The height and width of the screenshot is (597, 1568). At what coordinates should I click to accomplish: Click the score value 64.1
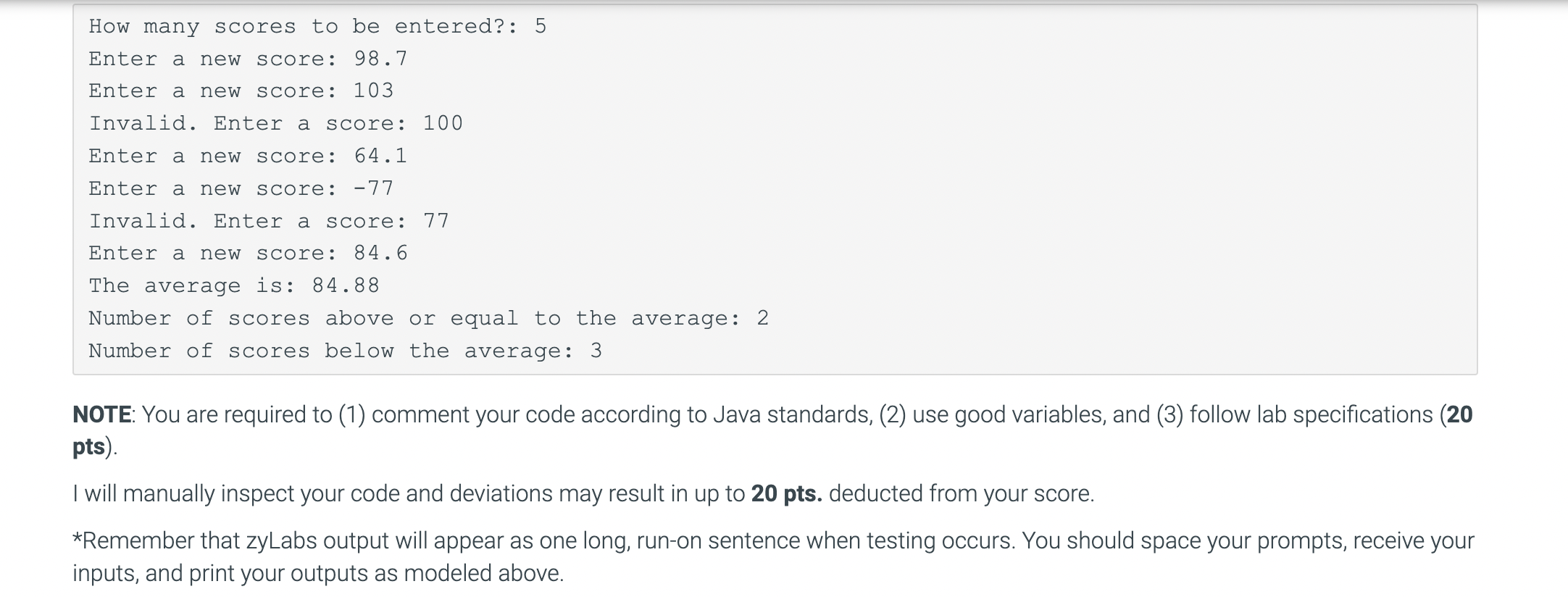pos(380,156)
